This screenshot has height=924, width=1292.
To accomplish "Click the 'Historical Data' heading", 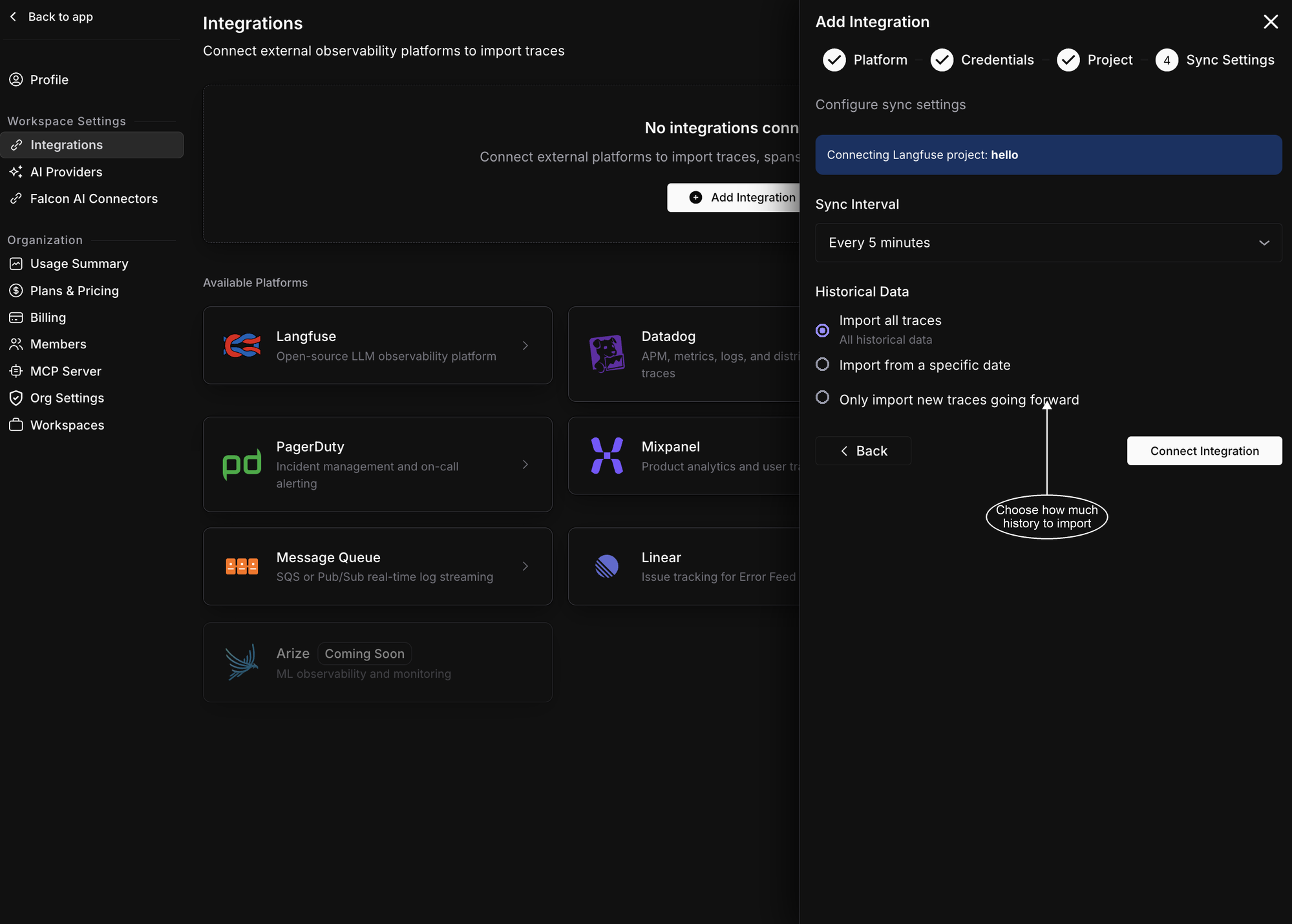I will (862, 291).
